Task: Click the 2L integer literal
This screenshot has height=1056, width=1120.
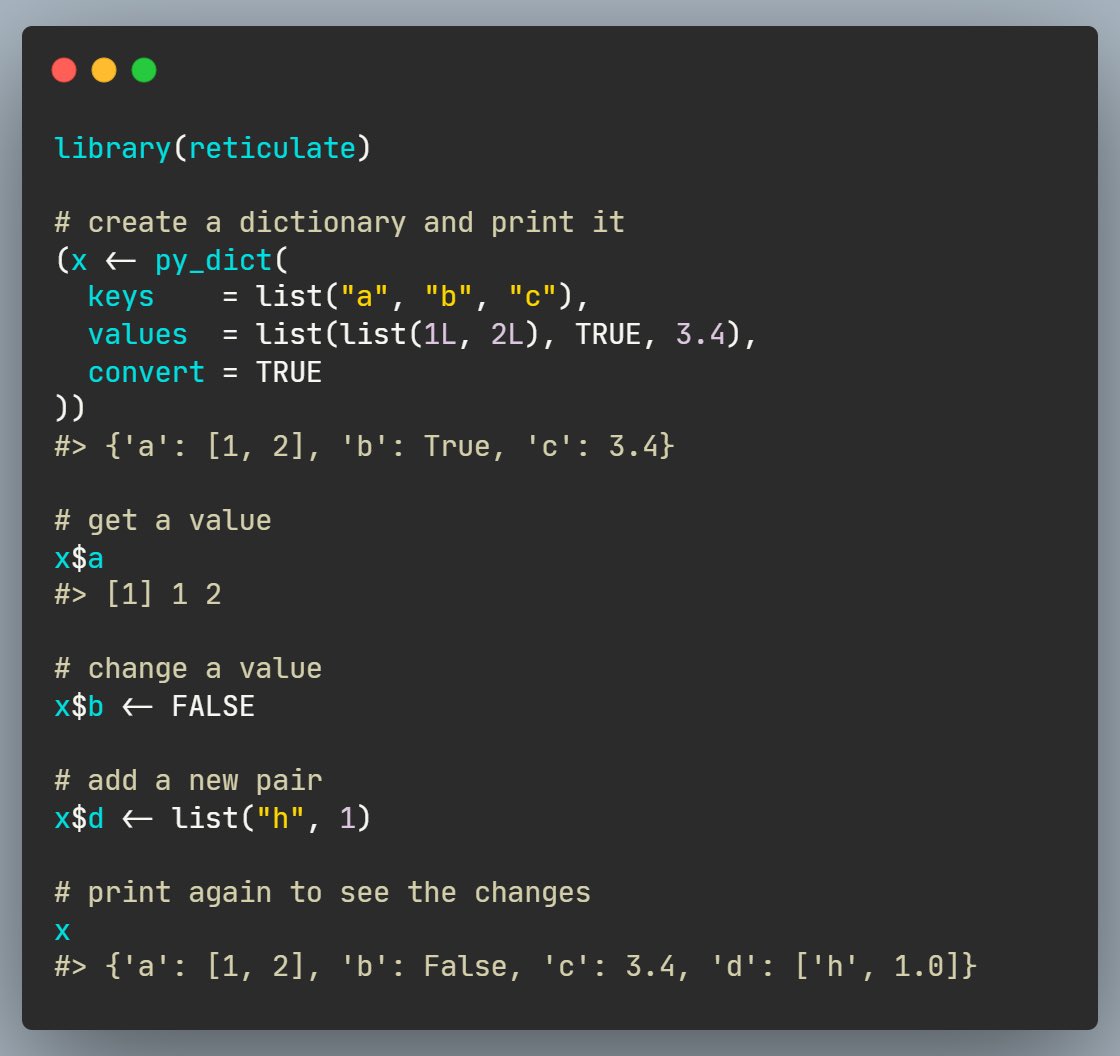Action: (507, 334)
